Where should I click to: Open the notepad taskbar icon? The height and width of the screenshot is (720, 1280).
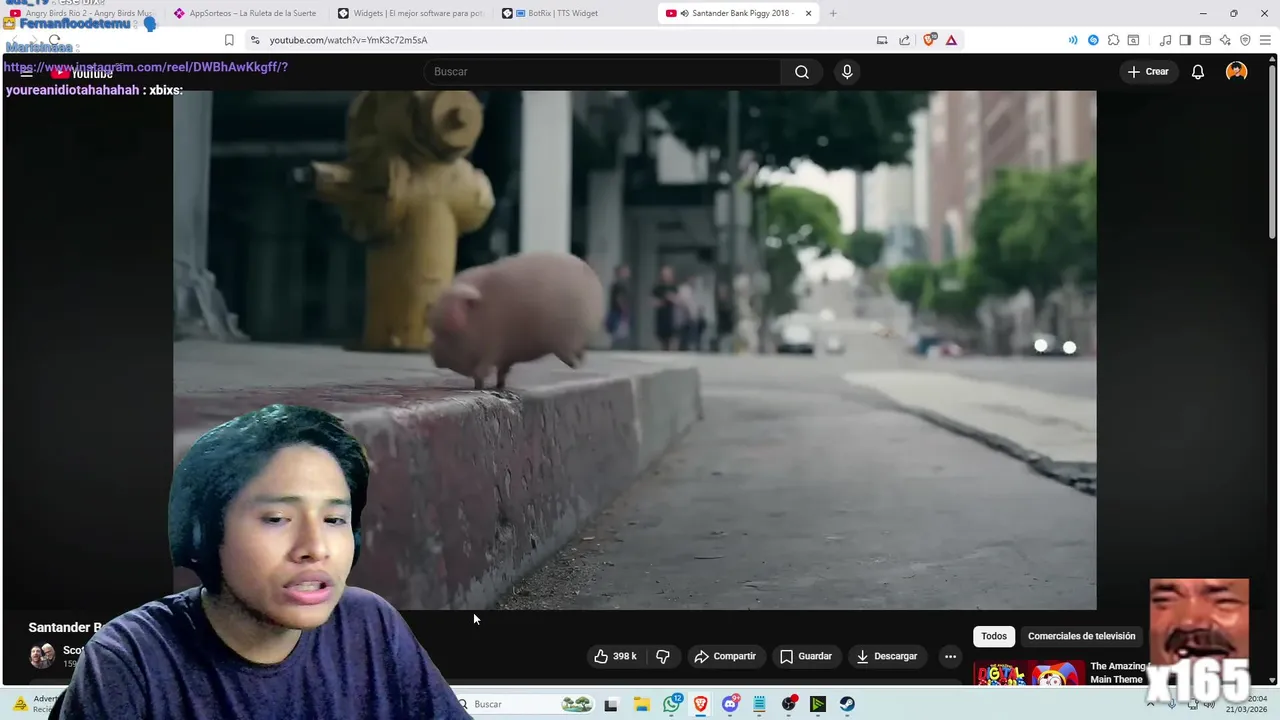coord(759,704)
